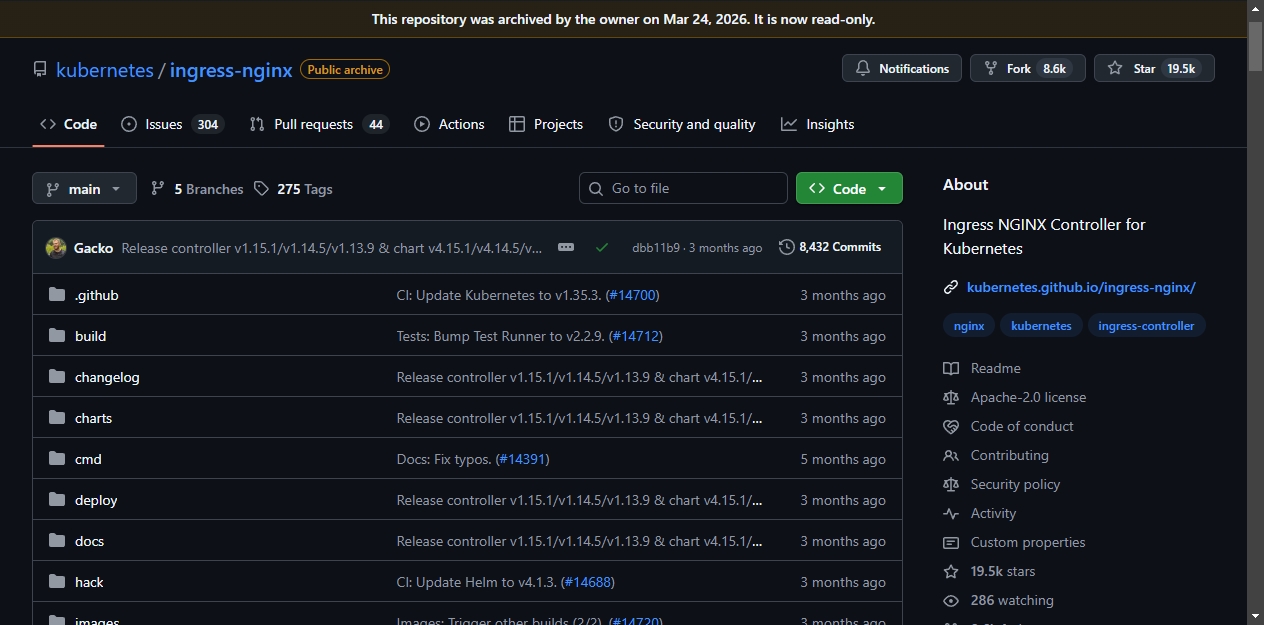Screen dimensions: 1264x625
Task: Switch to the Code tab
Action: (68, 124)
